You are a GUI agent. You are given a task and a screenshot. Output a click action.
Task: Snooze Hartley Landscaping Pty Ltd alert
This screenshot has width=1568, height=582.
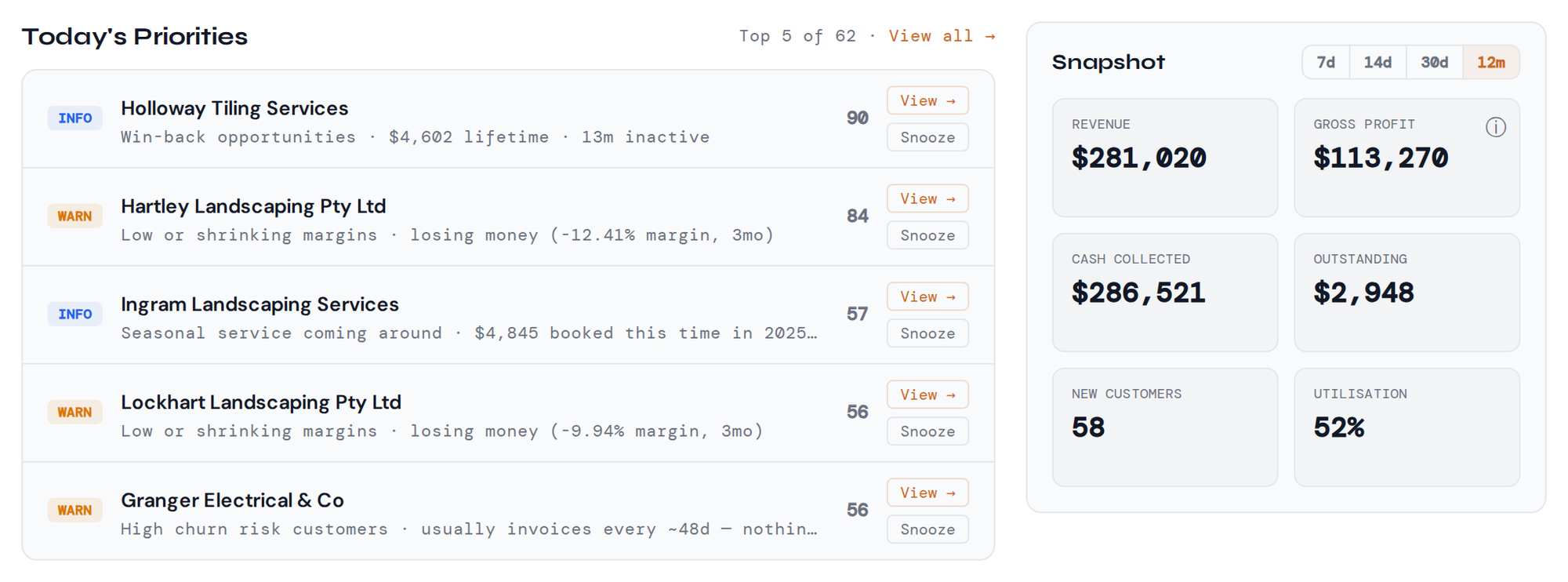click(927, 235)
